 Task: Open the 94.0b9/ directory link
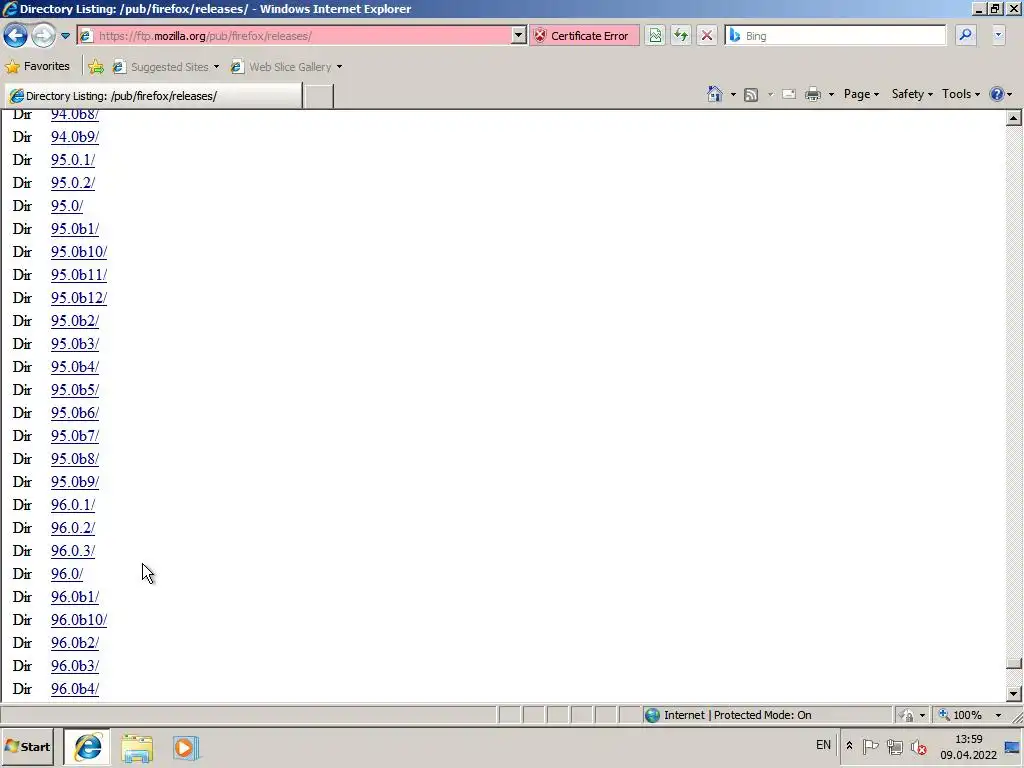tap(75, 137)
